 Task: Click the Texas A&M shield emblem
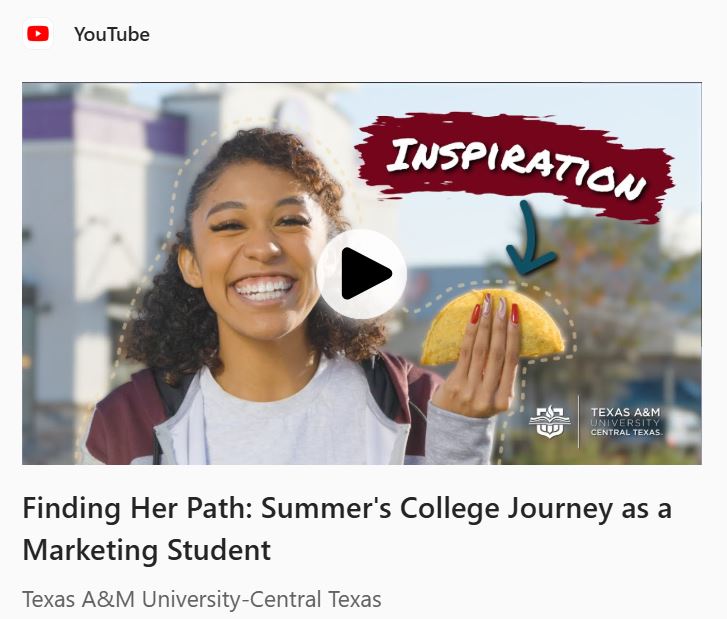[x=549, y=421]
